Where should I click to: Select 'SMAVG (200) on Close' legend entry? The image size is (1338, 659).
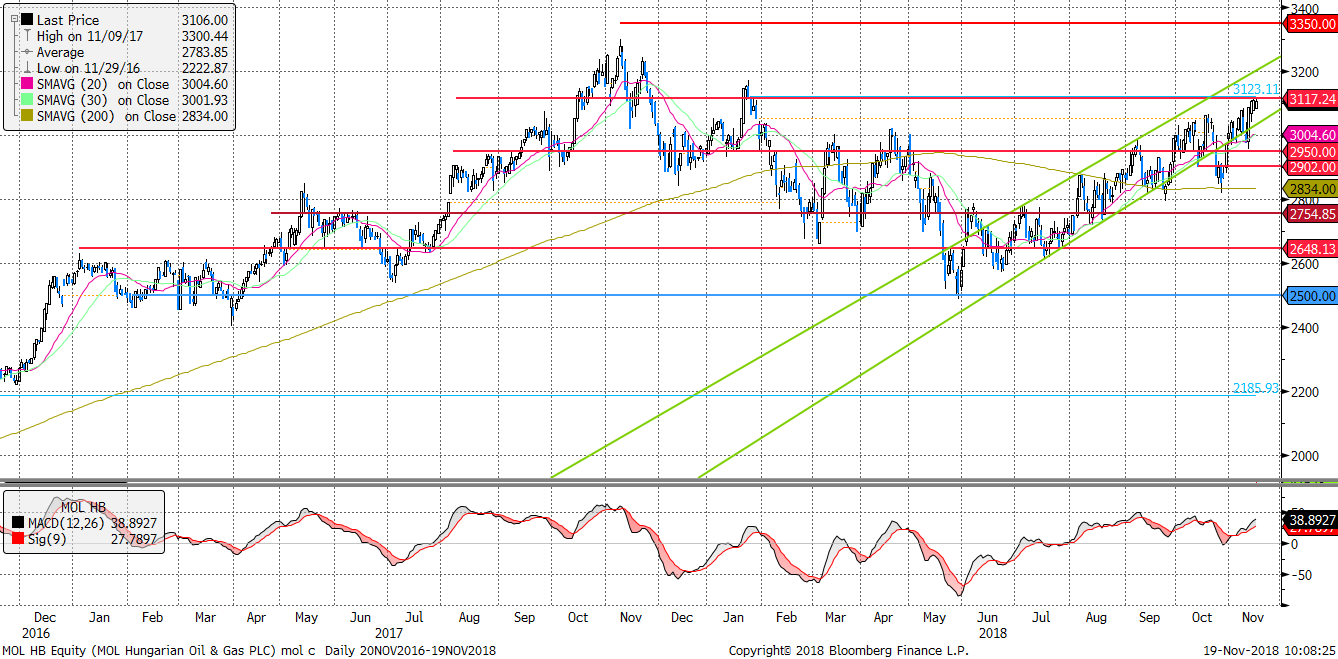tap(107, 116)
